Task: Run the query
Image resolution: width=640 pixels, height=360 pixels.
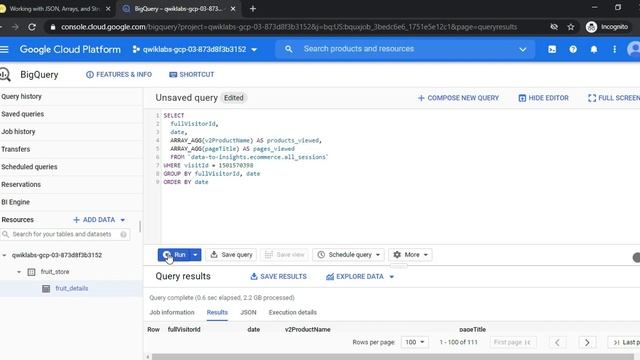Action: 174,255
